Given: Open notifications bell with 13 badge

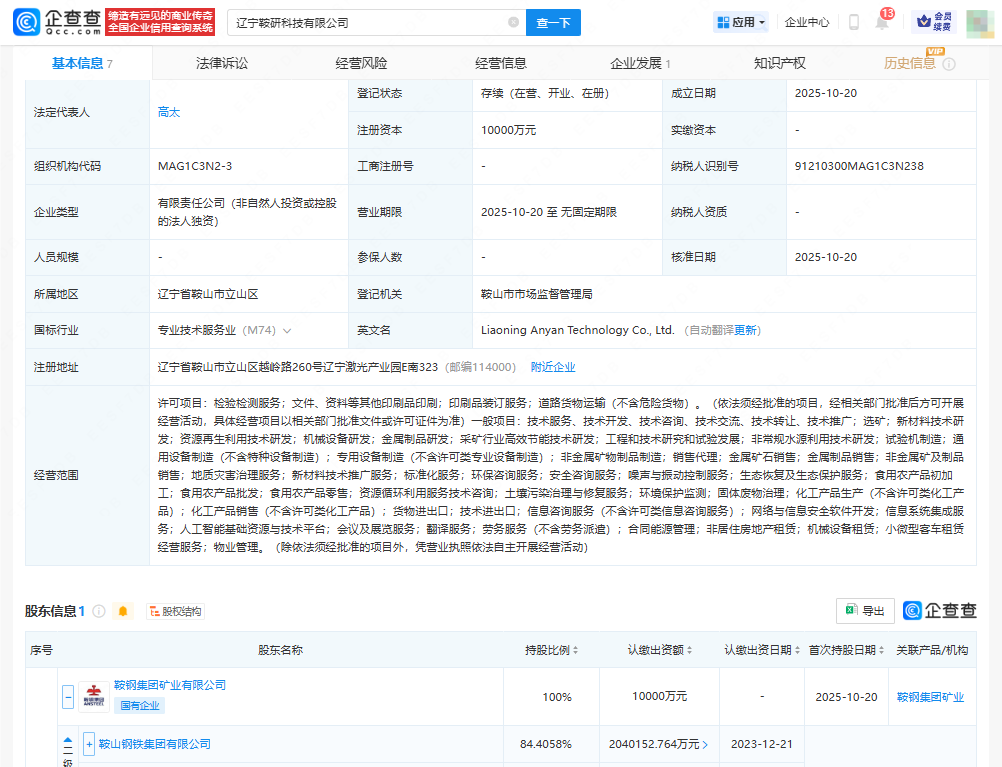Looking at the screenshot, I should coord(881,22).
